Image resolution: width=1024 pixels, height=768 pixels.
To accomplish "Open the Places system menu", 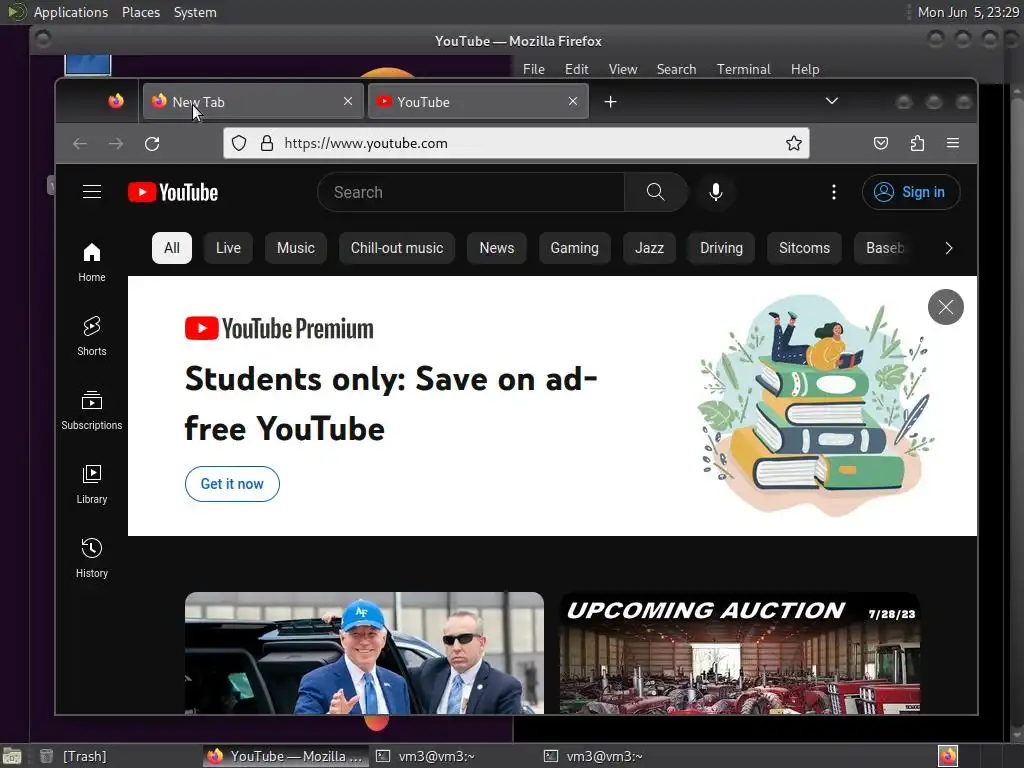I will coord(141,12).
